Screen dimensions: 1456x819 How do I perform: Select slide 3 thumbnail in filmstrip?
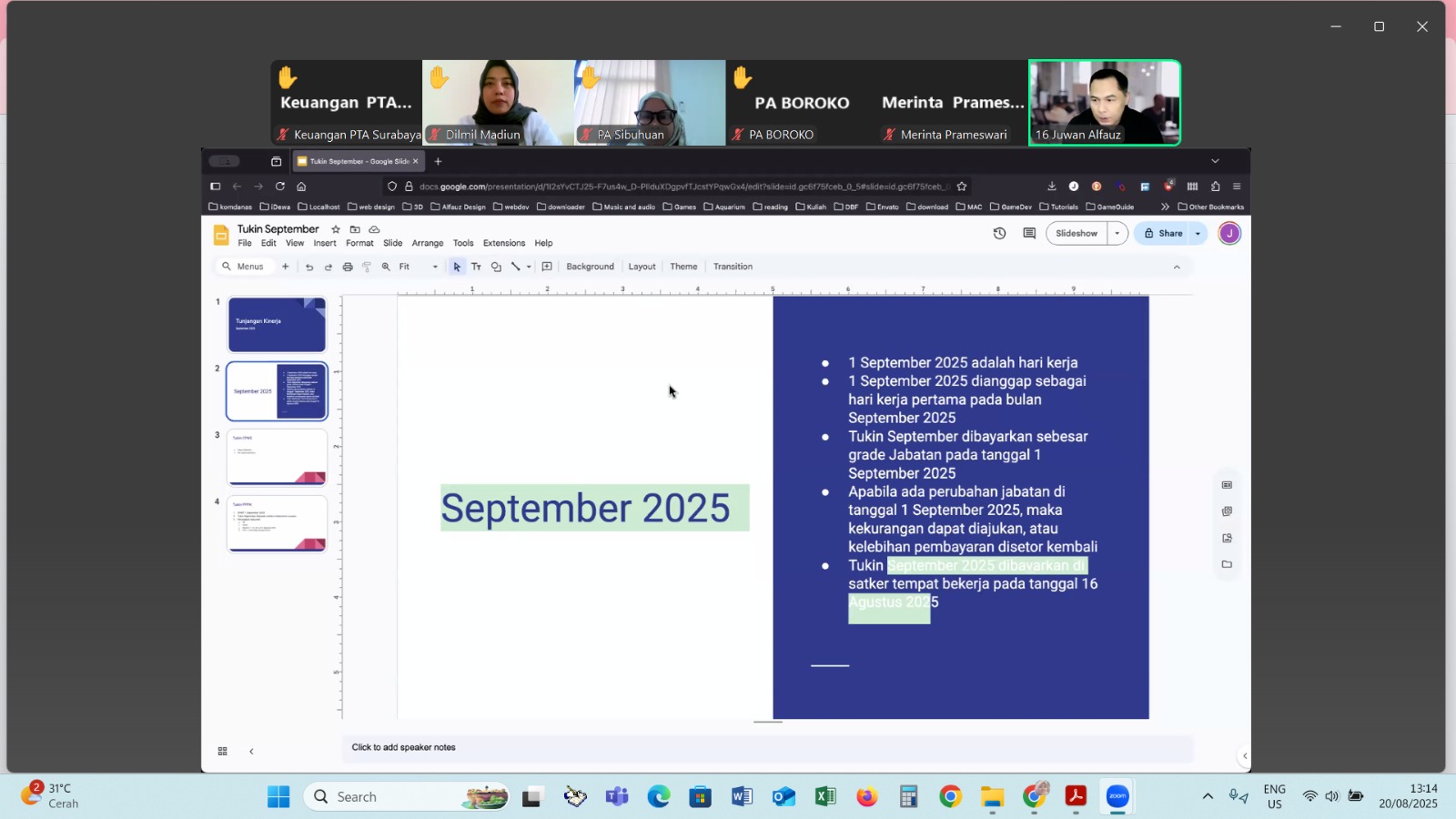coord(277,457)
